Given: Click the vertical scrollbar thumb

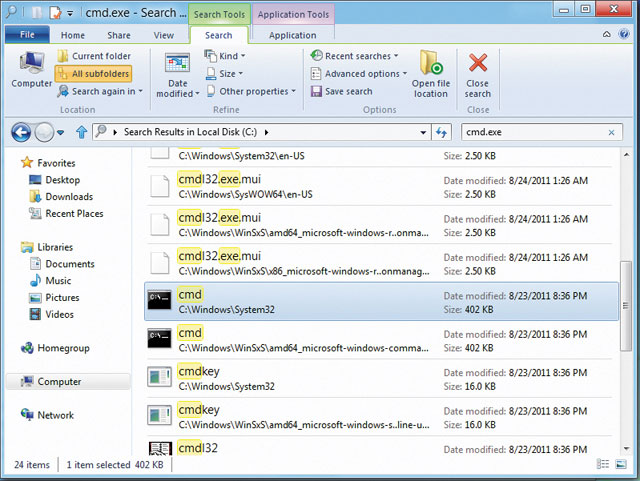Looking at the screenshot, I should click(x=625, y=305).
